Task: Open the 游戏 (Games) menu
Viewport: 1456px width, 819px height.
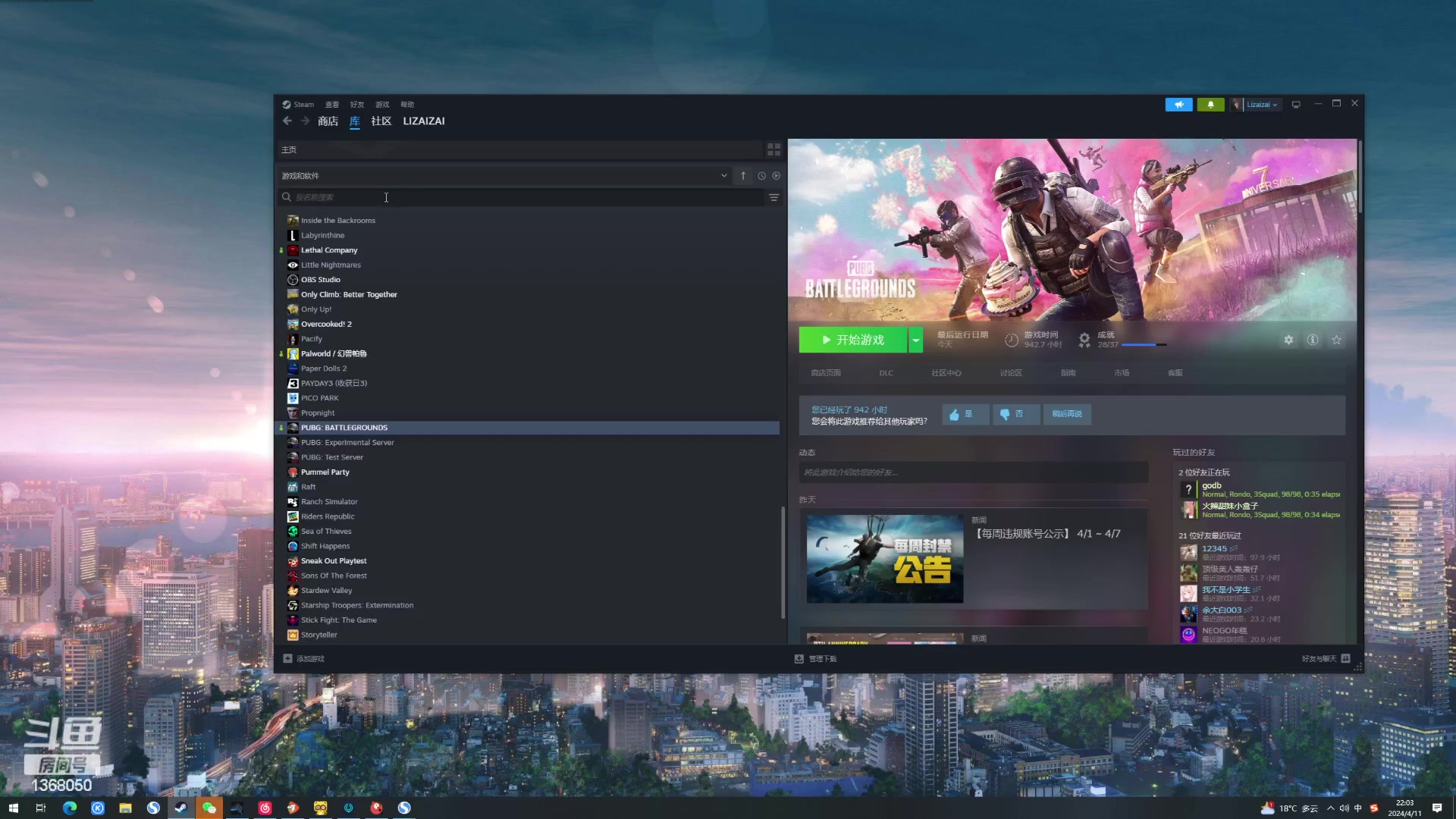Action: [382, 105]
